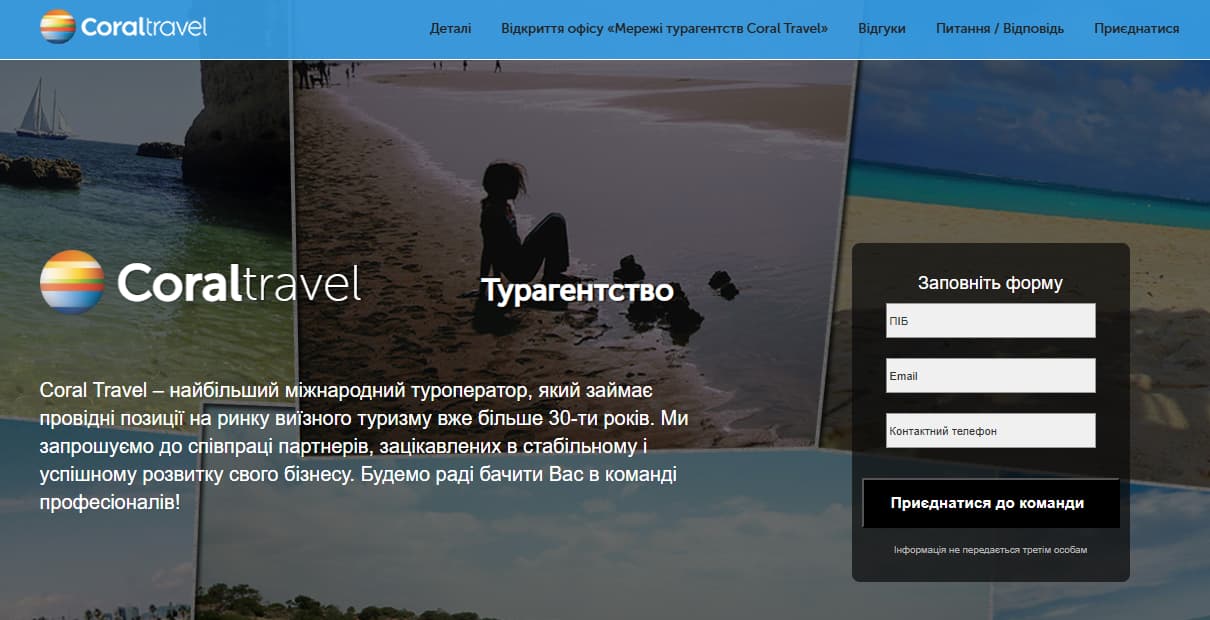The width and height of the screenshot is (1210, 620).
Task: Focus the ПІБ name field
Action: pos(990,321)
